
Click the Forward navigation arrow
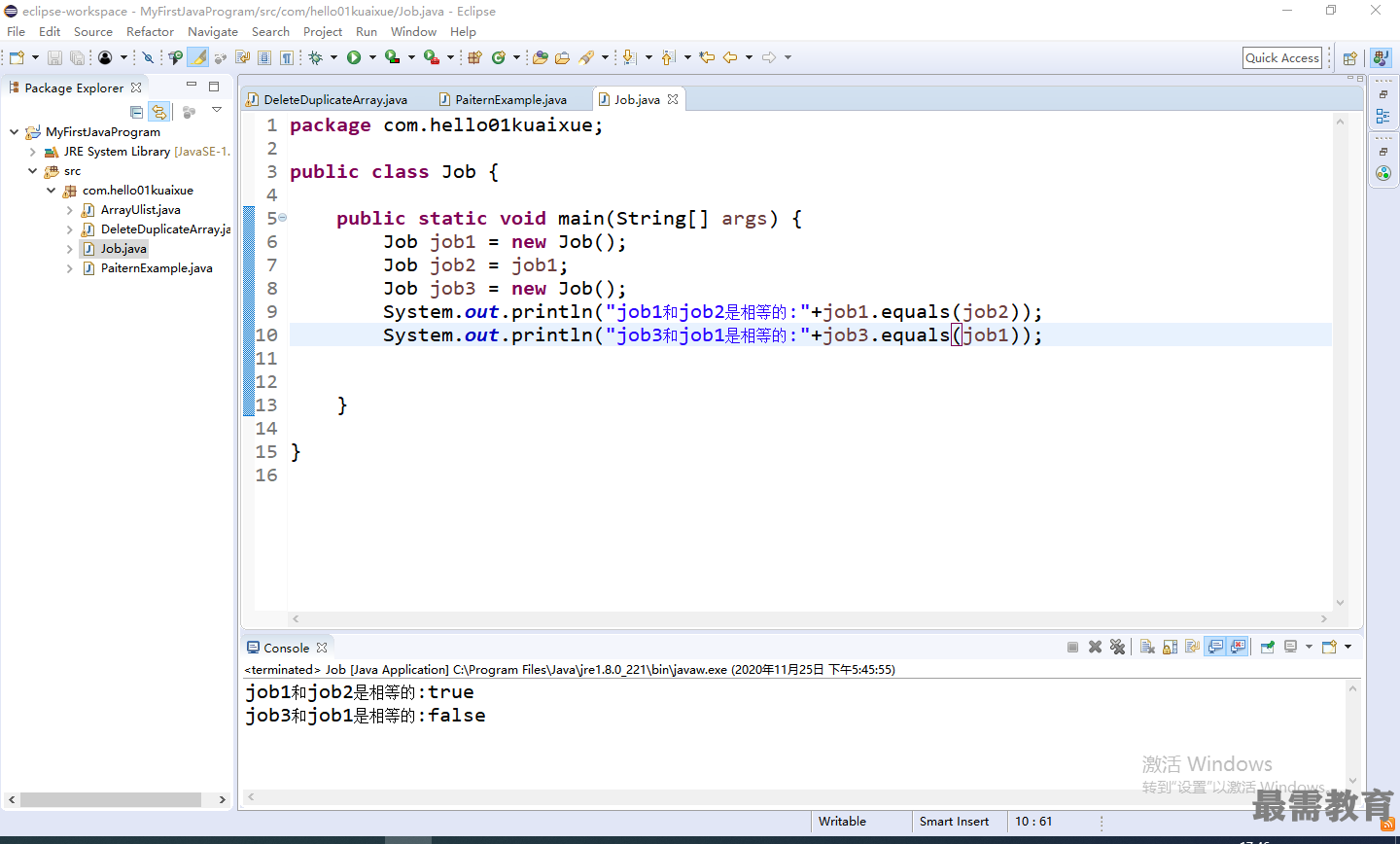(x=769, y=57)
